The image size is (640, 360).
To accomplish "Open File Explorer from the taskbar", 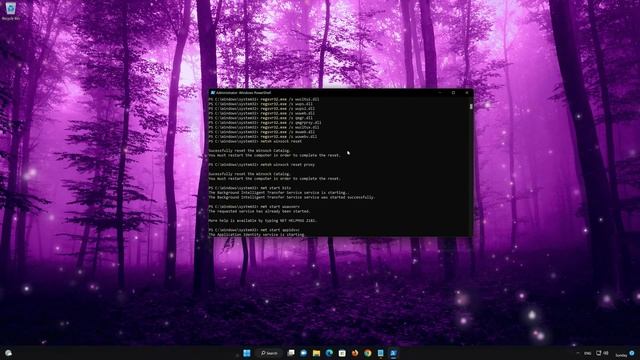I will pyautogui.click(x=316, y=353).
